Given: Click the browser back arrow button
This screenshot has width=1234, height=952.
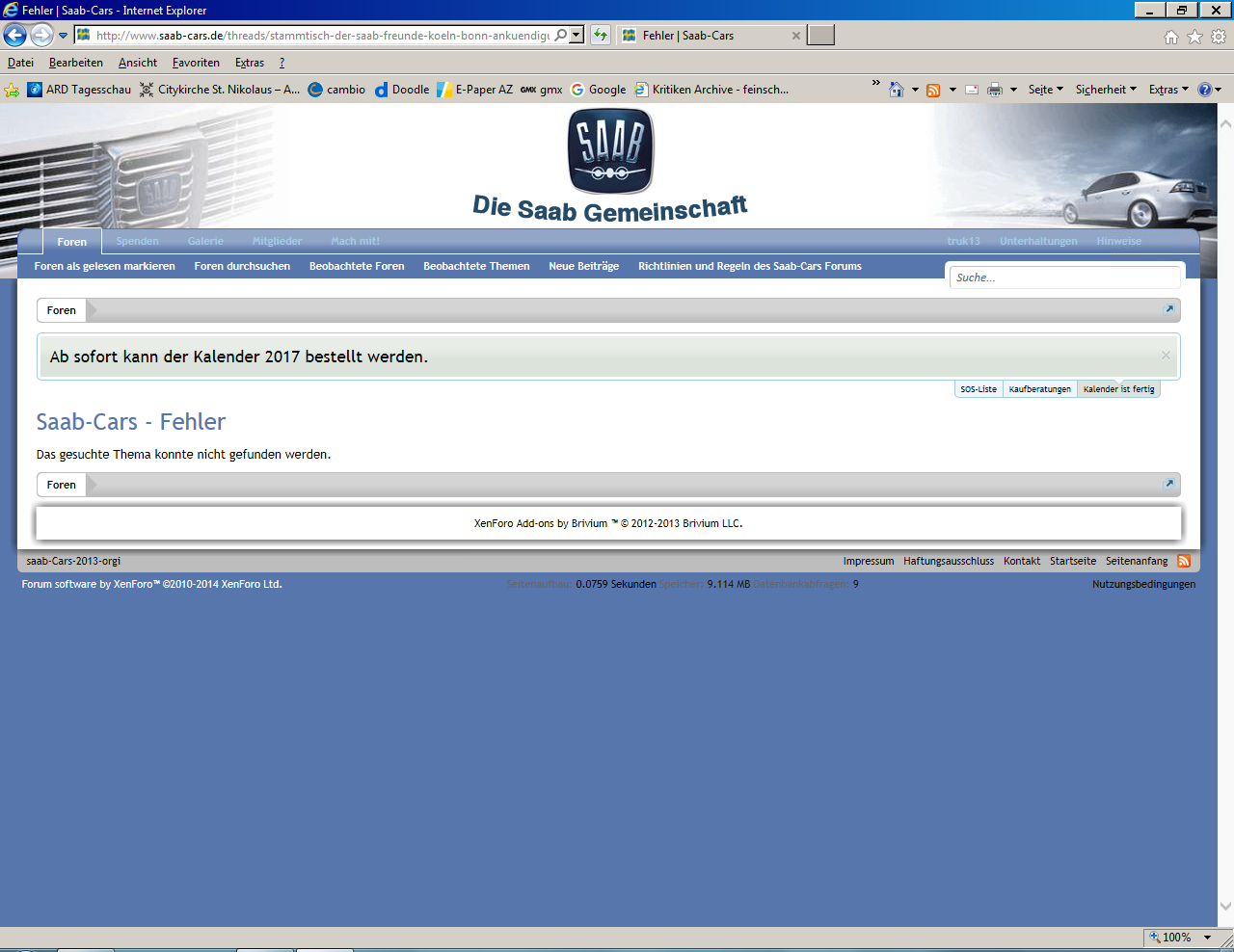Looking at the screenshot, I should coord(14,36).
